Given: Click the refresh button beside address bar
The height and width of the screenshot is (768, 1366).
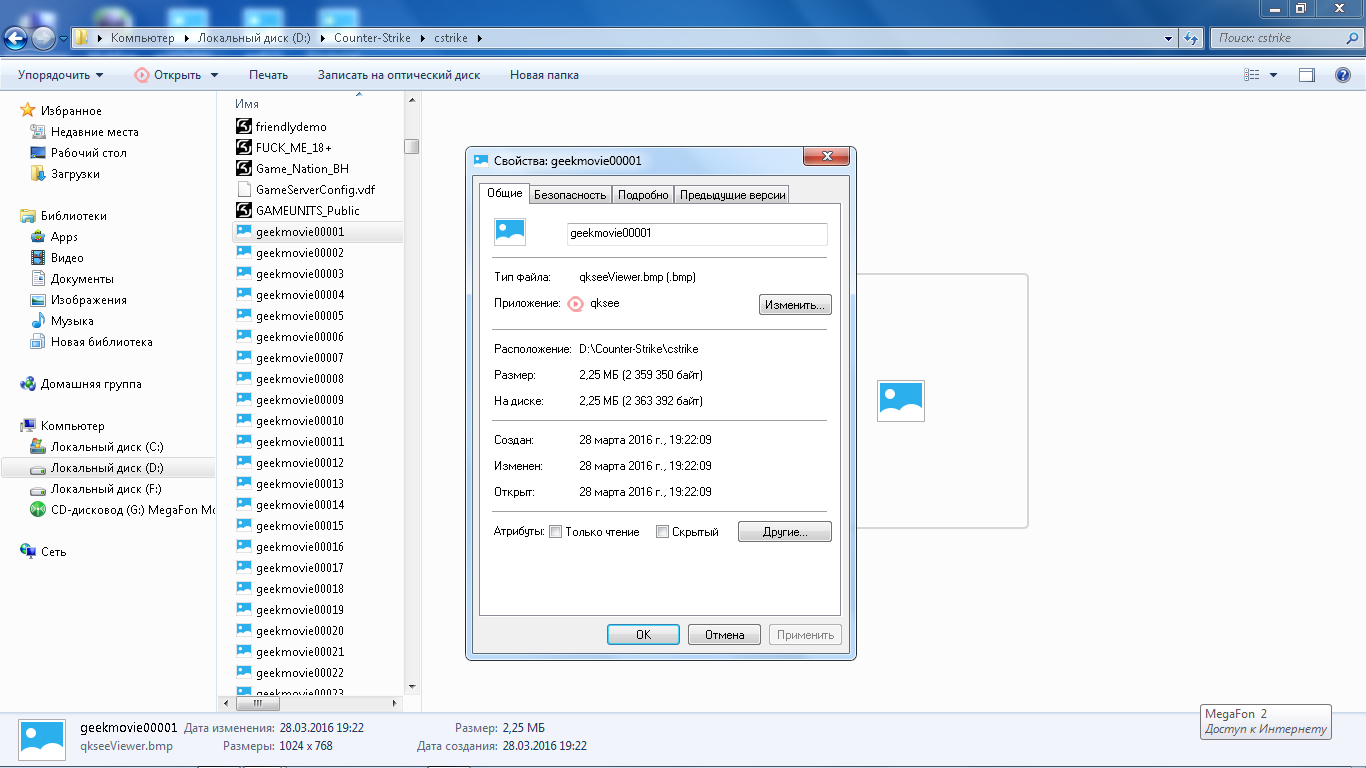Looking at the screenshot, I should [x=1191, y=38].
